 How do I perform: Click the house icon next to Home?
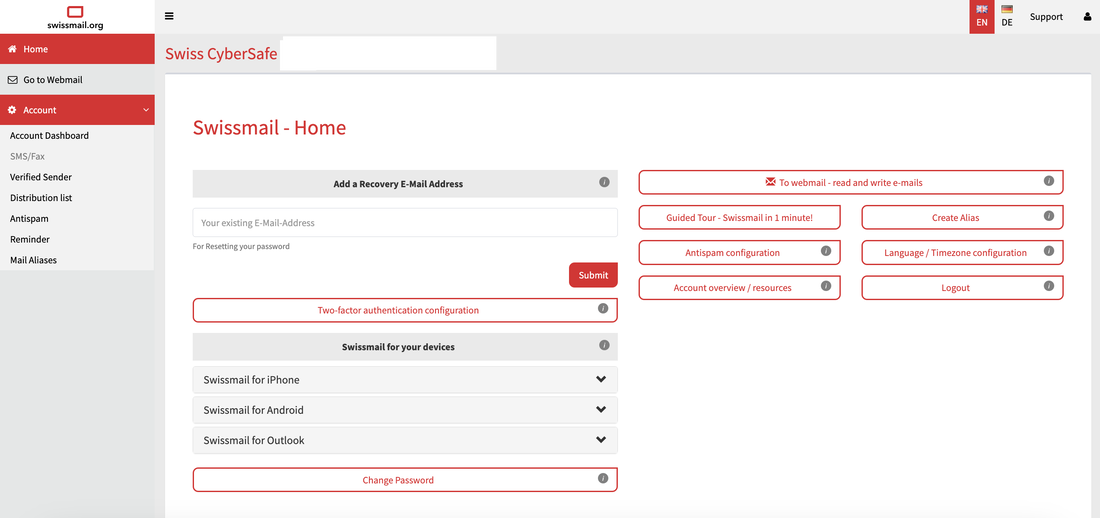point(12,49)
